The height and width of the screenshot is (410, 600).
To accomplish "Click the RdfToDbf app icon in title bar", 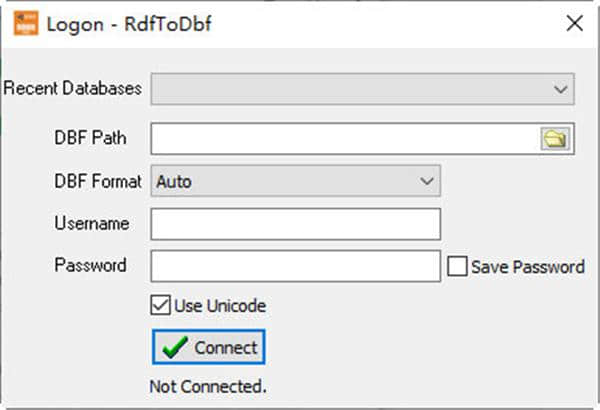I will pos(24,23).
